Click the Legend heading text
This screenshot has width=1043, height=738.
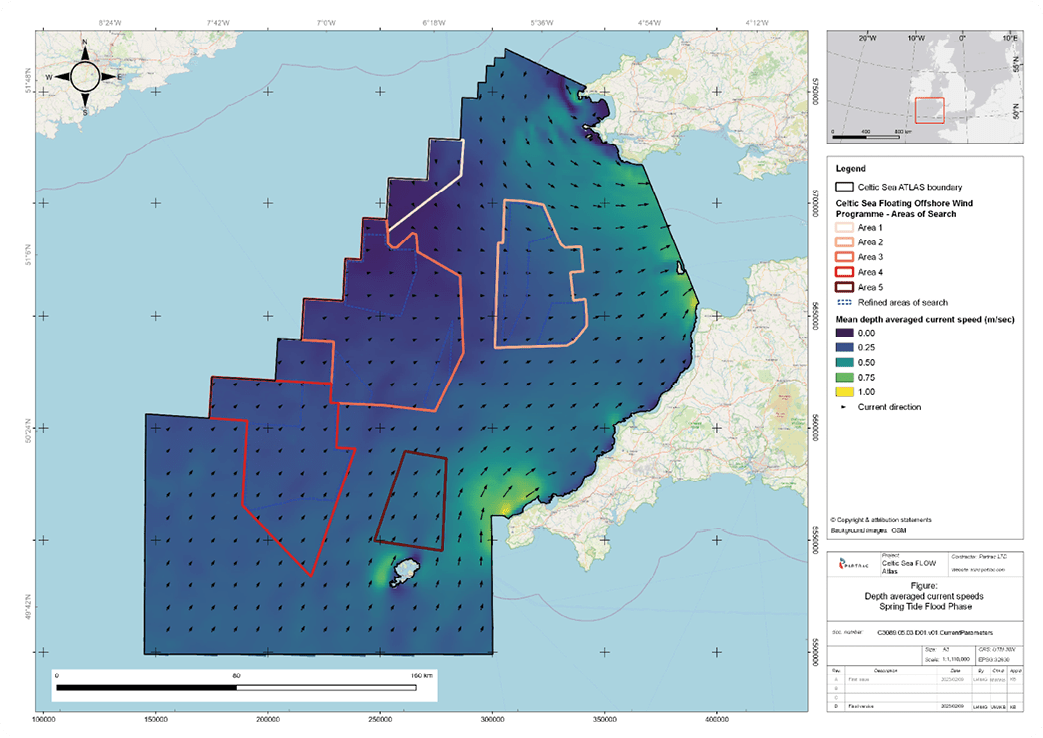850,168
